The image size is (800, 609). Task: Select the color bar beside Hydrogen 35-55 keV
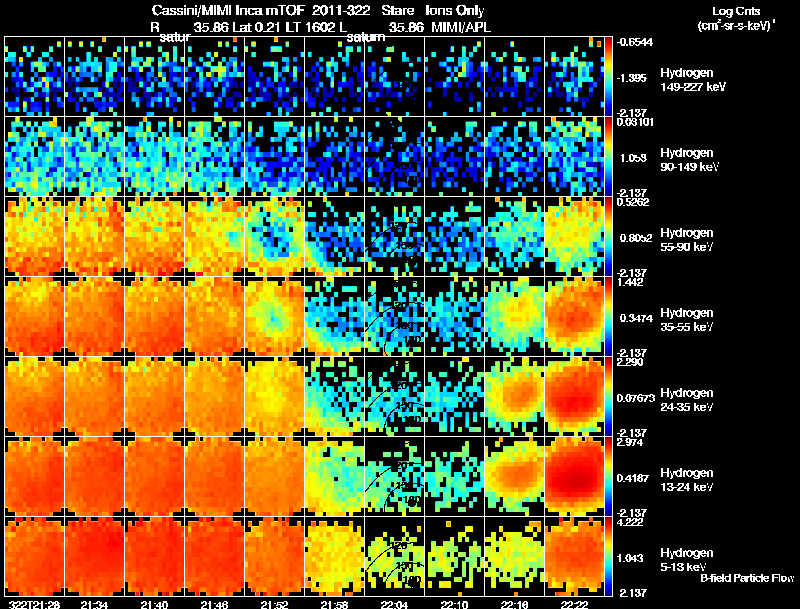[608, 316]
